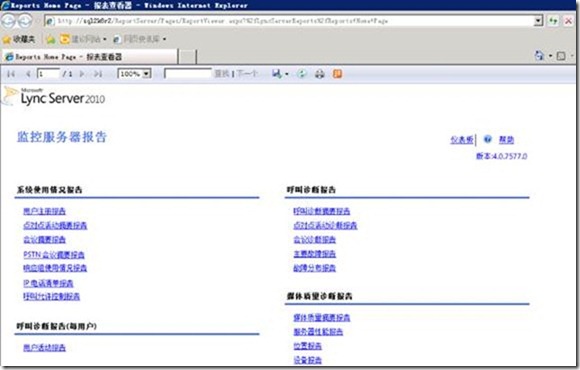Open 服务器性能报告 link
580x370 pixels.
point(318,332)
